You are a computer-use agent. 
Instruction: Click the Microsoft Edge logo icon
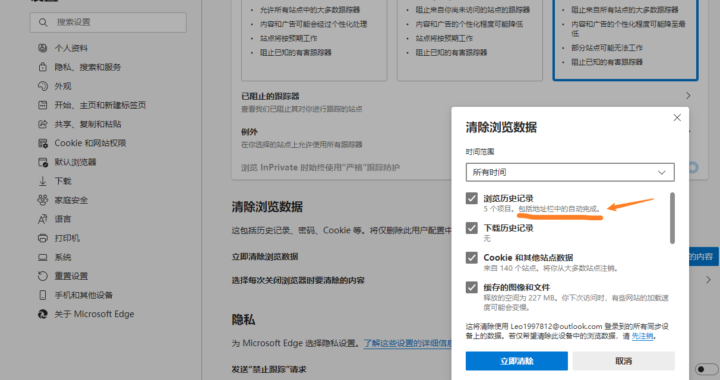click(43, 314)
